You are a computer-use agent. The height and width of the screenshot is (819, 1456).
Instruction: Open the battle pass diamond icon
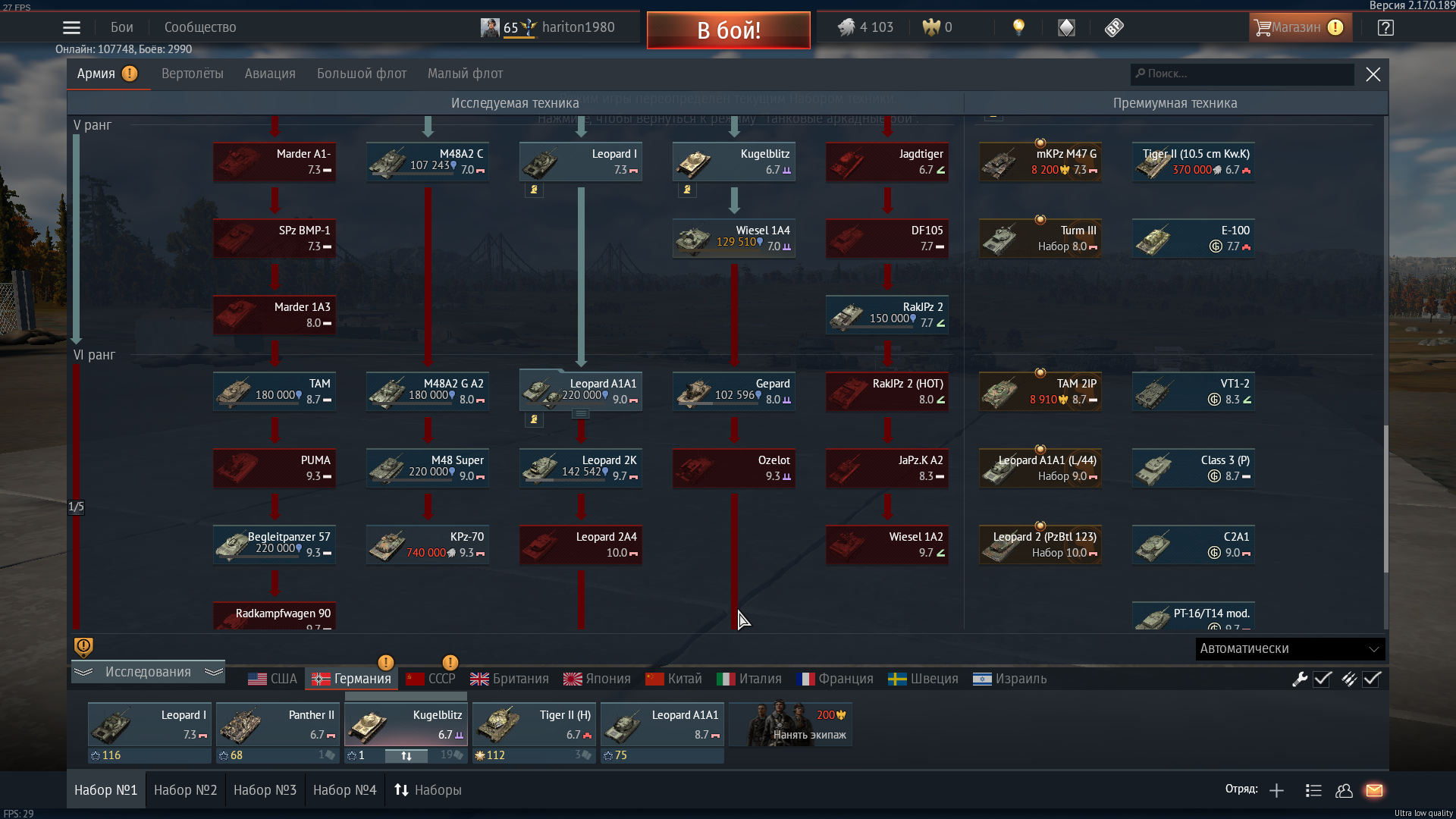coord(1066,28)
